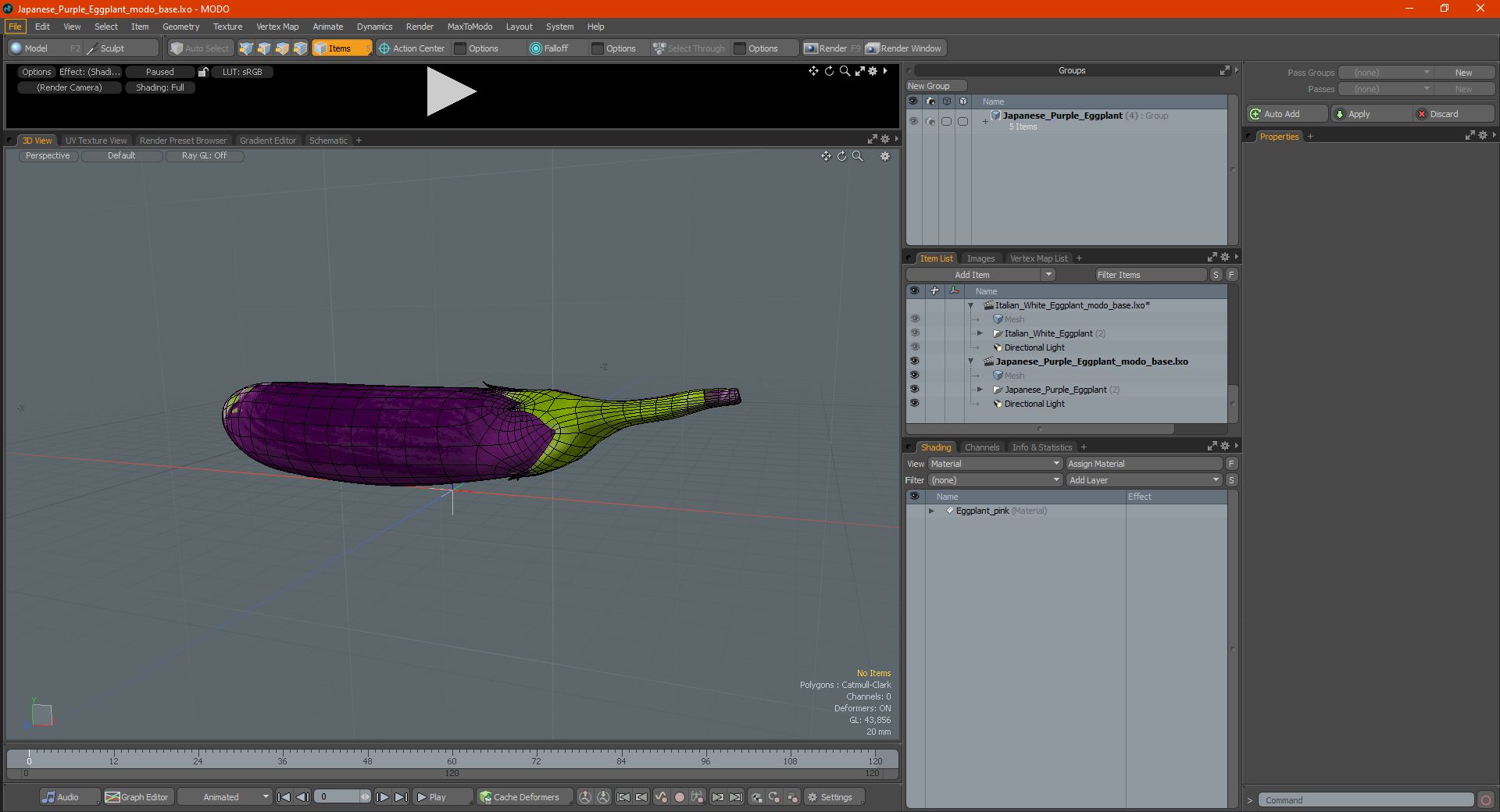Select Polygons selection mode icon

282,48
